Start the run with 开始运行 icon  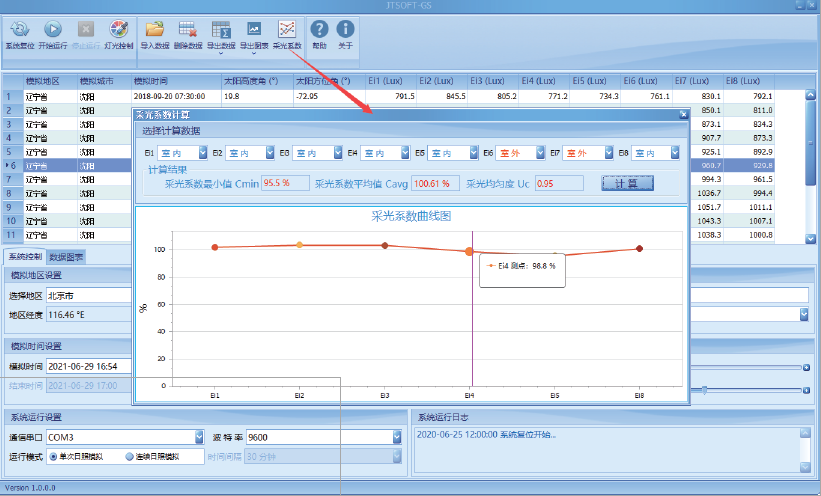click(52, 29)
